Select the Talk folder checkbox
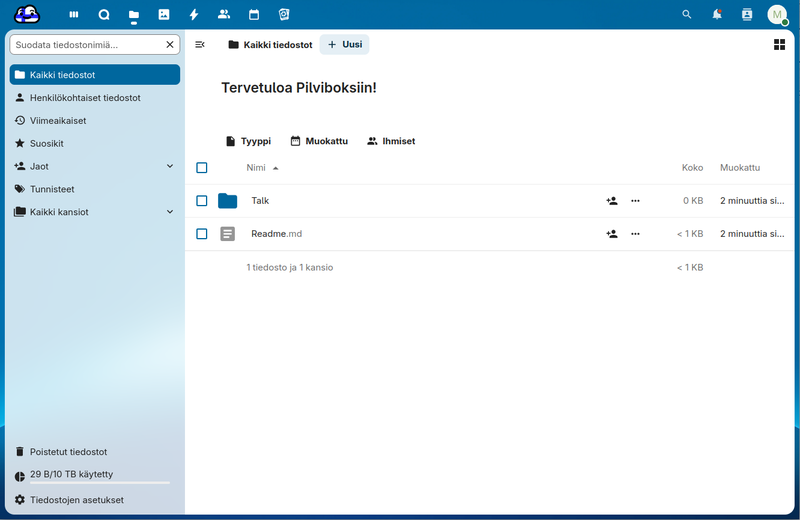 (202, 201)
